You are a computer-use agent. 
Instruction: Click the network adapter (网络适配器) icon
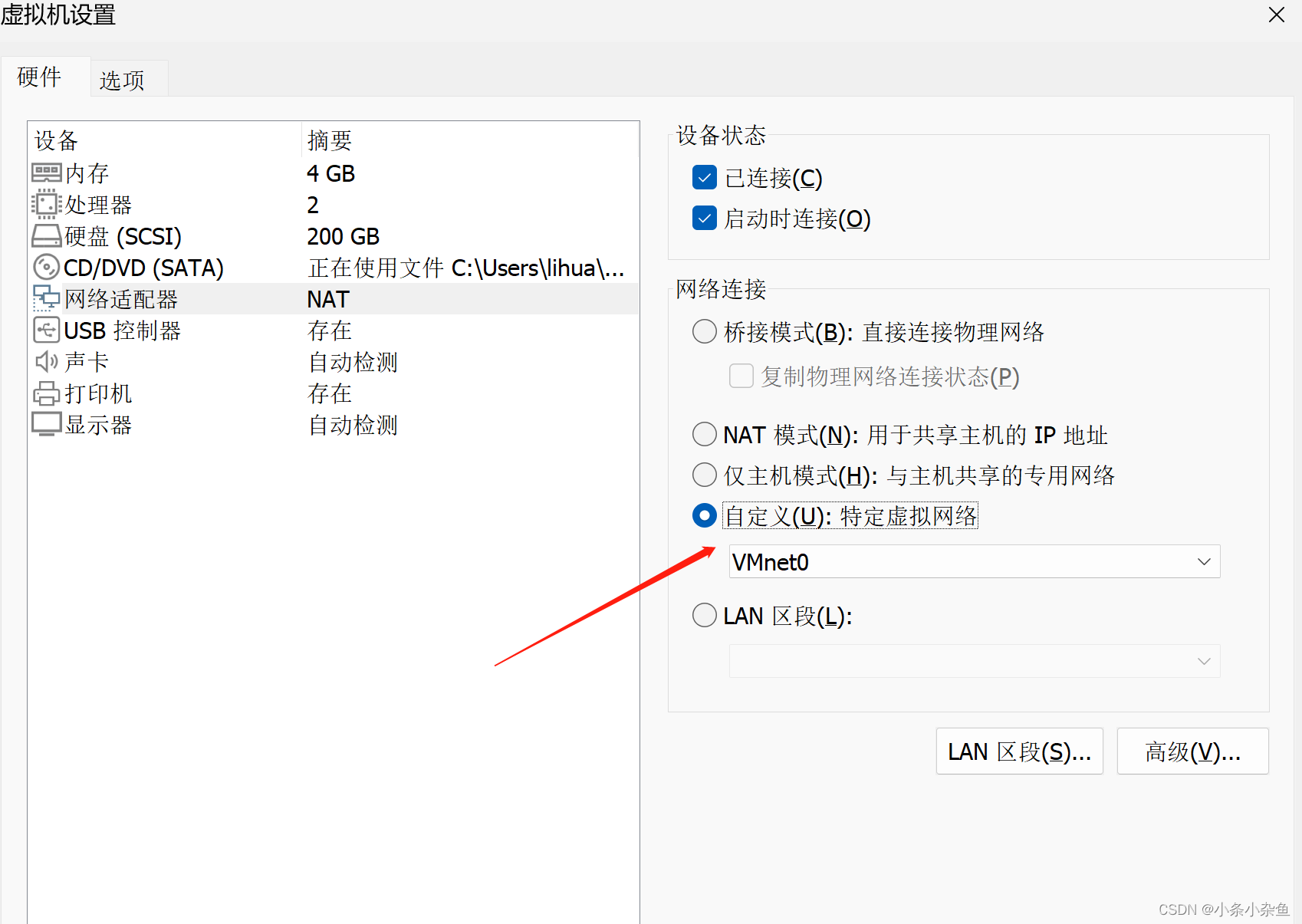47,299
